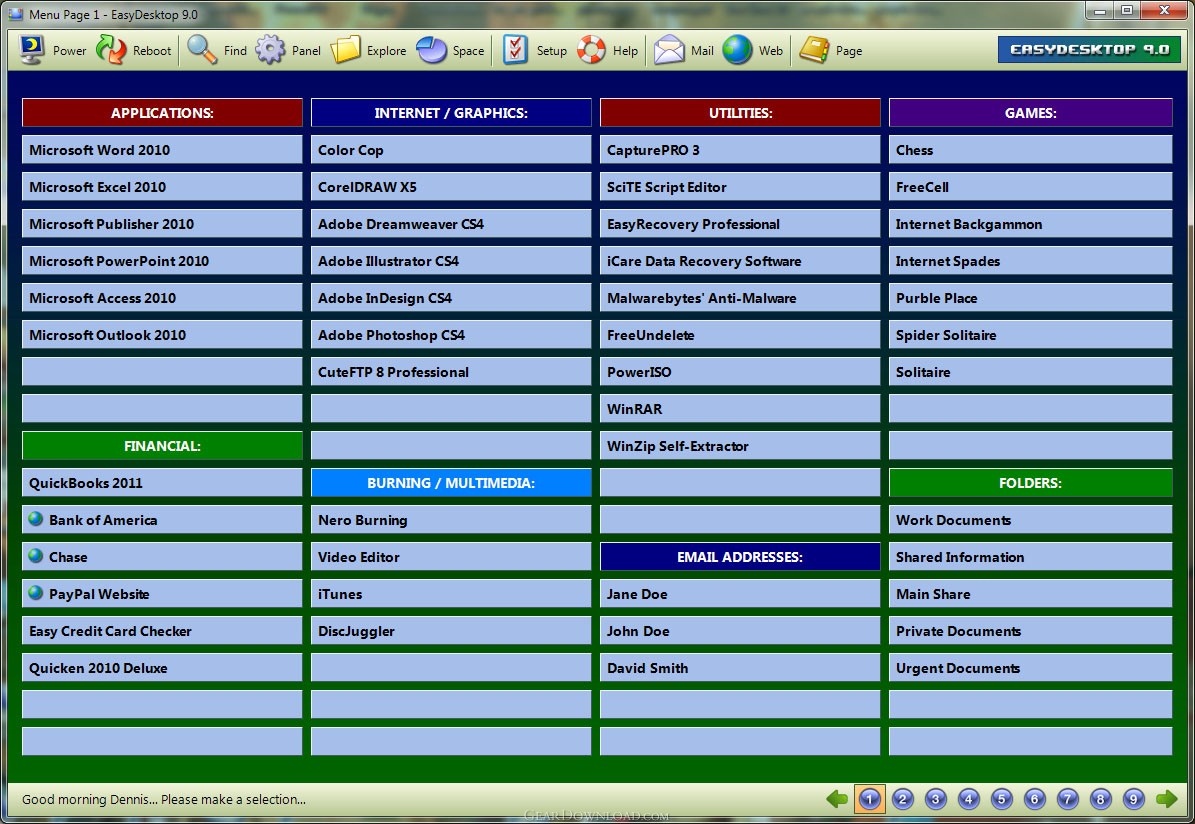
Task: Check disk Space pie chart icon
Action: 432,50
